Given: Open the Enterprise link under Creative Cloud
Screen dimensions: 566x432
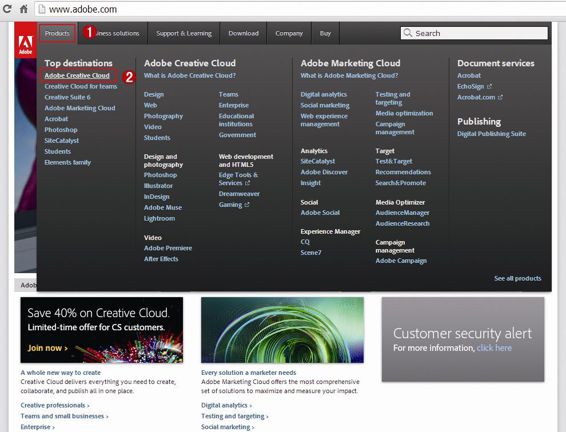Looking at the screenshot, I should click(x=234, y=105).
